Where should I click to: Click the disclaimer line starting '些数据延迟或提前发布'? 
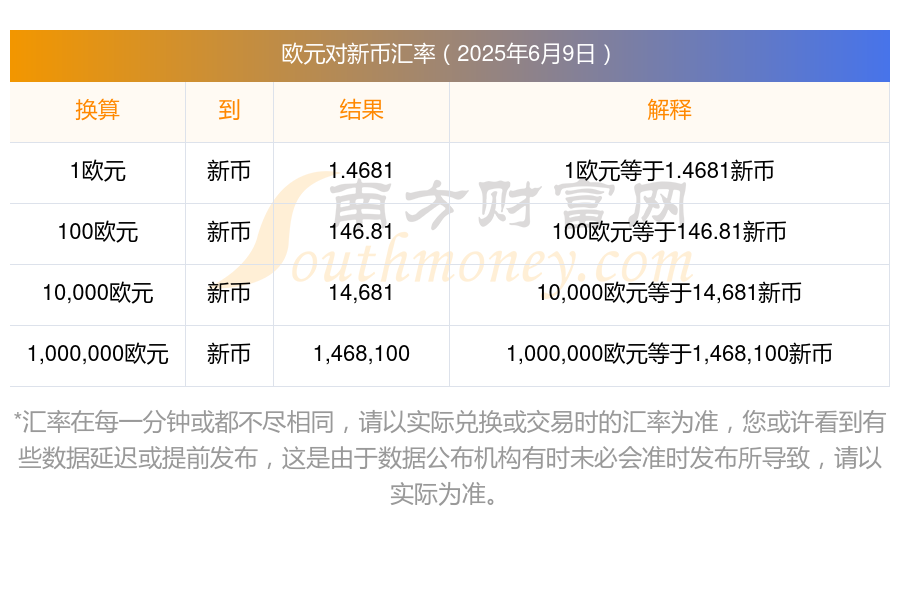450,458
